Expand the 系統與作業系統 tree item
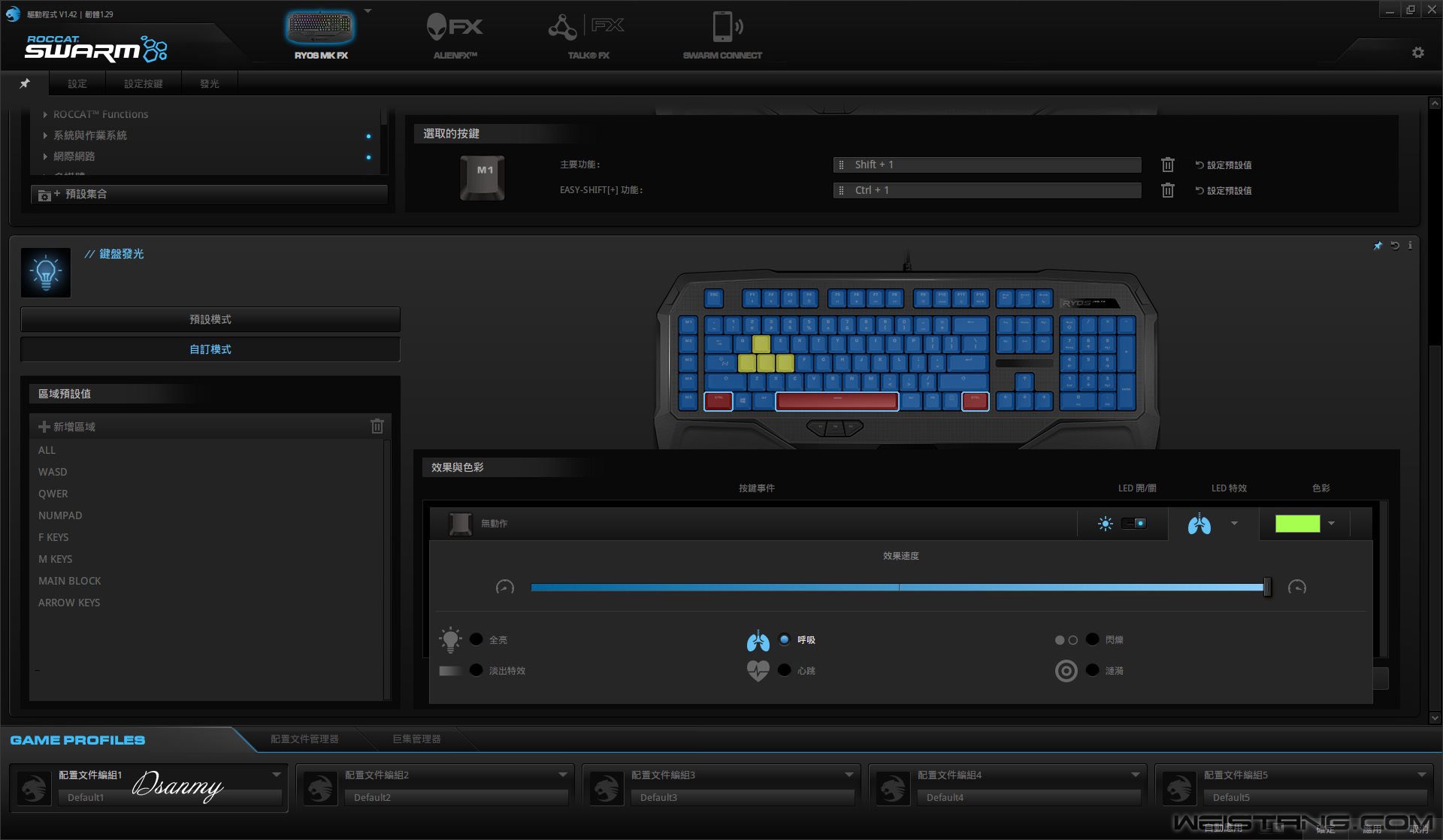Viewport: 1443px width, 840px height. point(45,135)
